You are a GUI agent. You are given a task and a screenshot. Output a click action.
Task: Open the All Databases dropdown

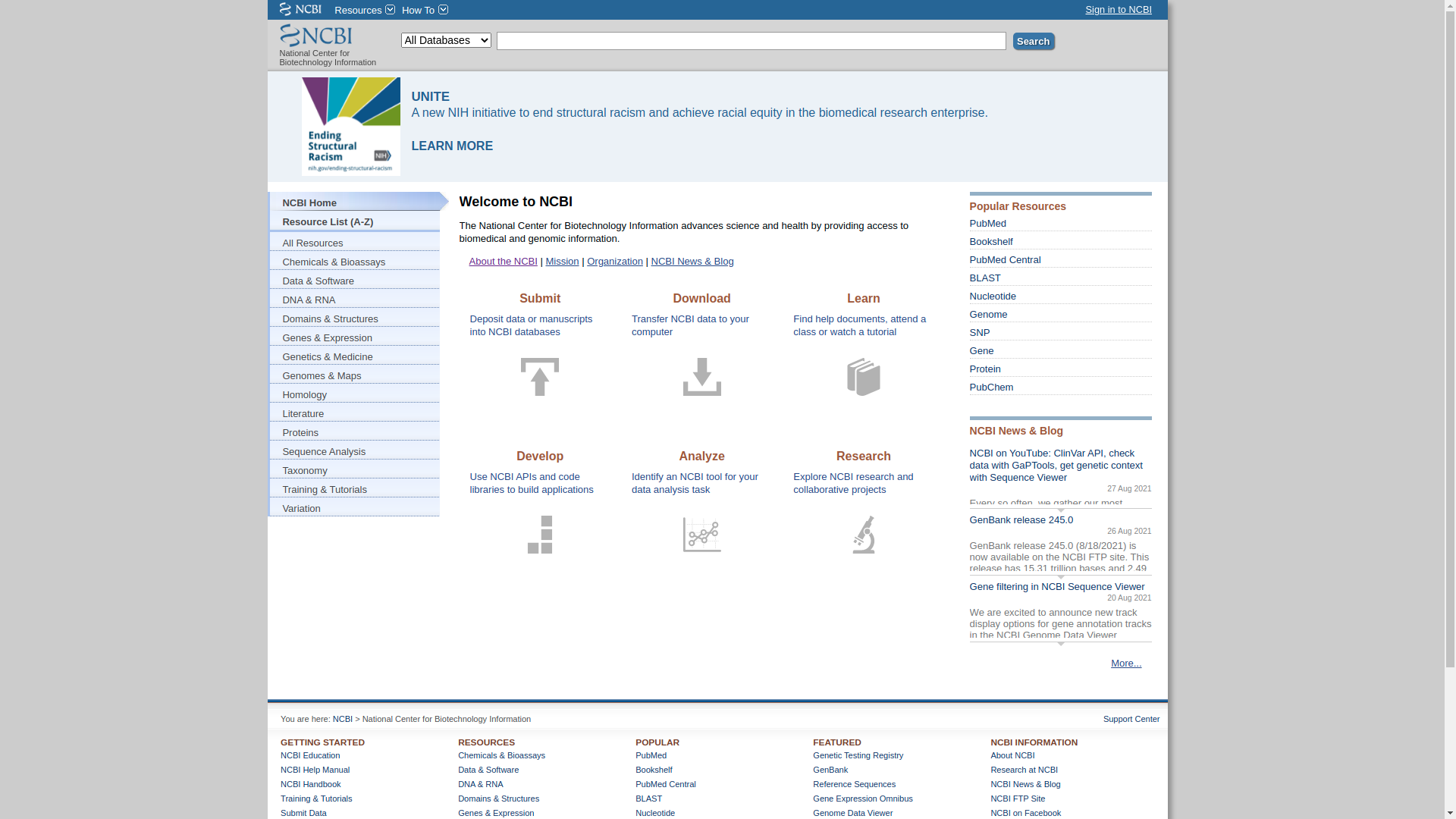pos(446,40)
